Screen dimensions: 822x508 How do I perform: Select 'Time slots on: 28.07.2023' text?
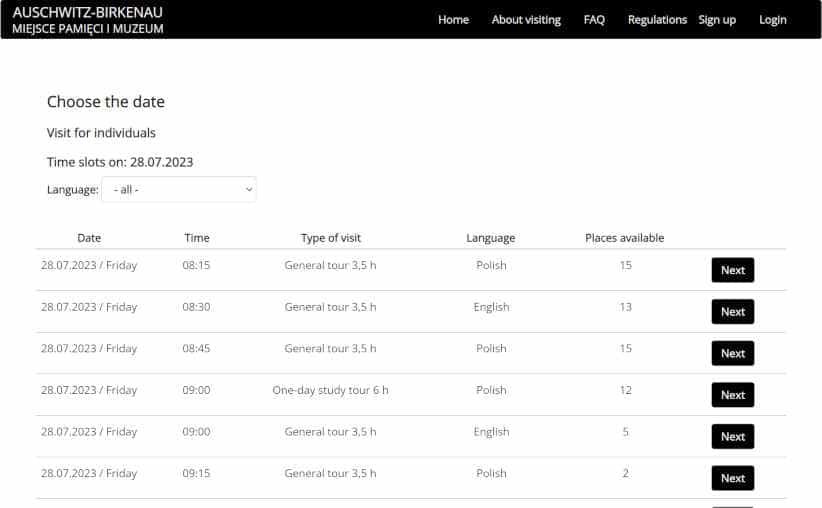coord(120,163)
